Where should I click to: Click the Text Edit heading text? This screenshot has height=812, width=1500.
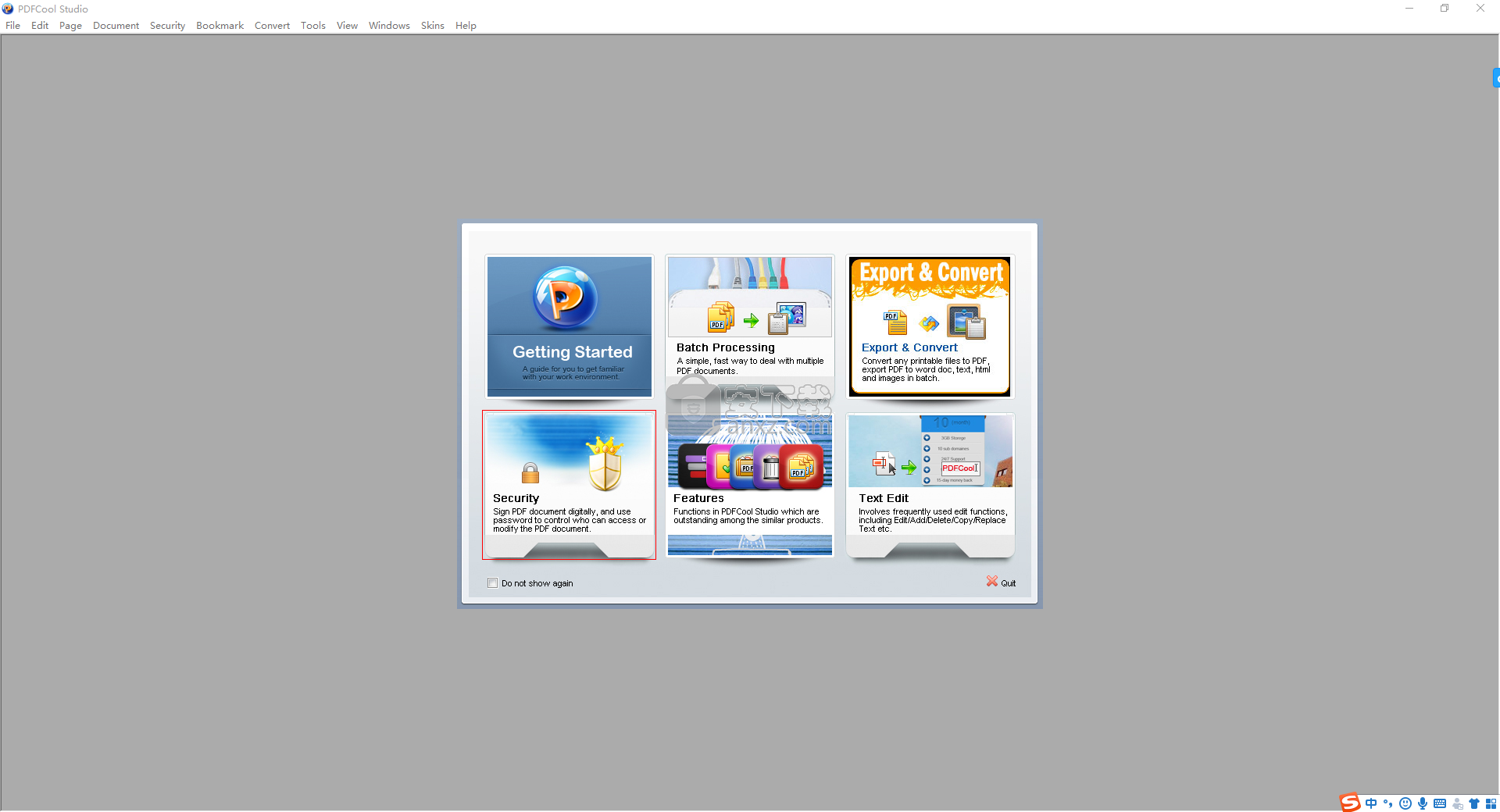tap(884, 498)
